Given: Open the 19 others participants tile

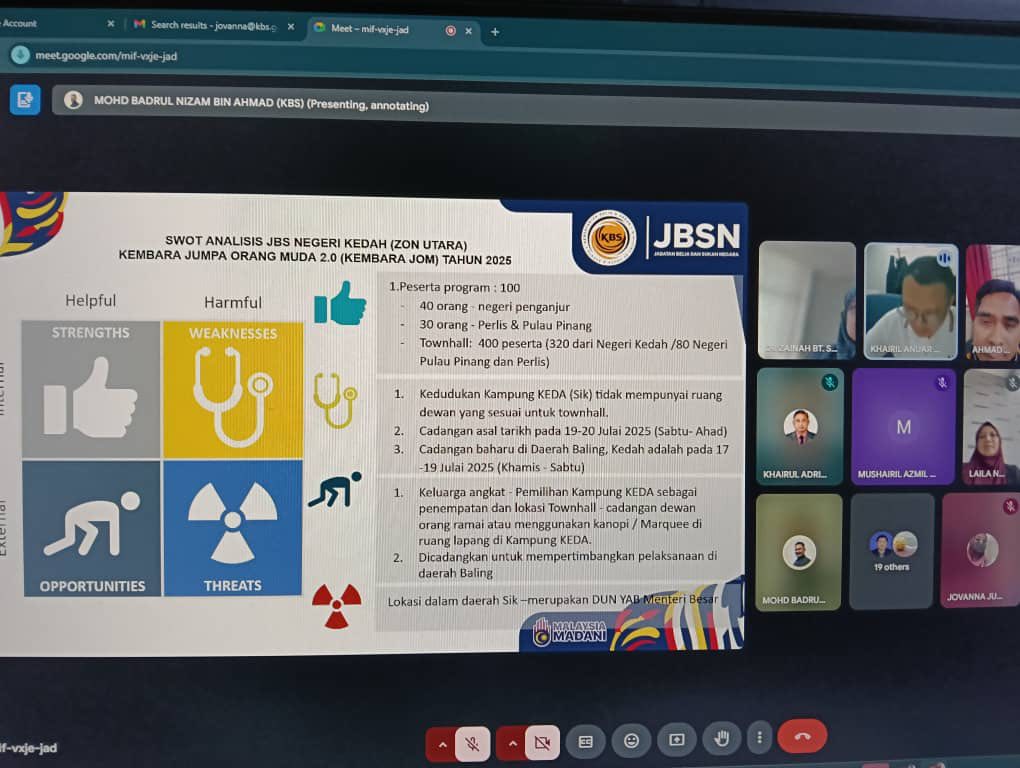Looking at the screenshot, I should tap(891, 551).
